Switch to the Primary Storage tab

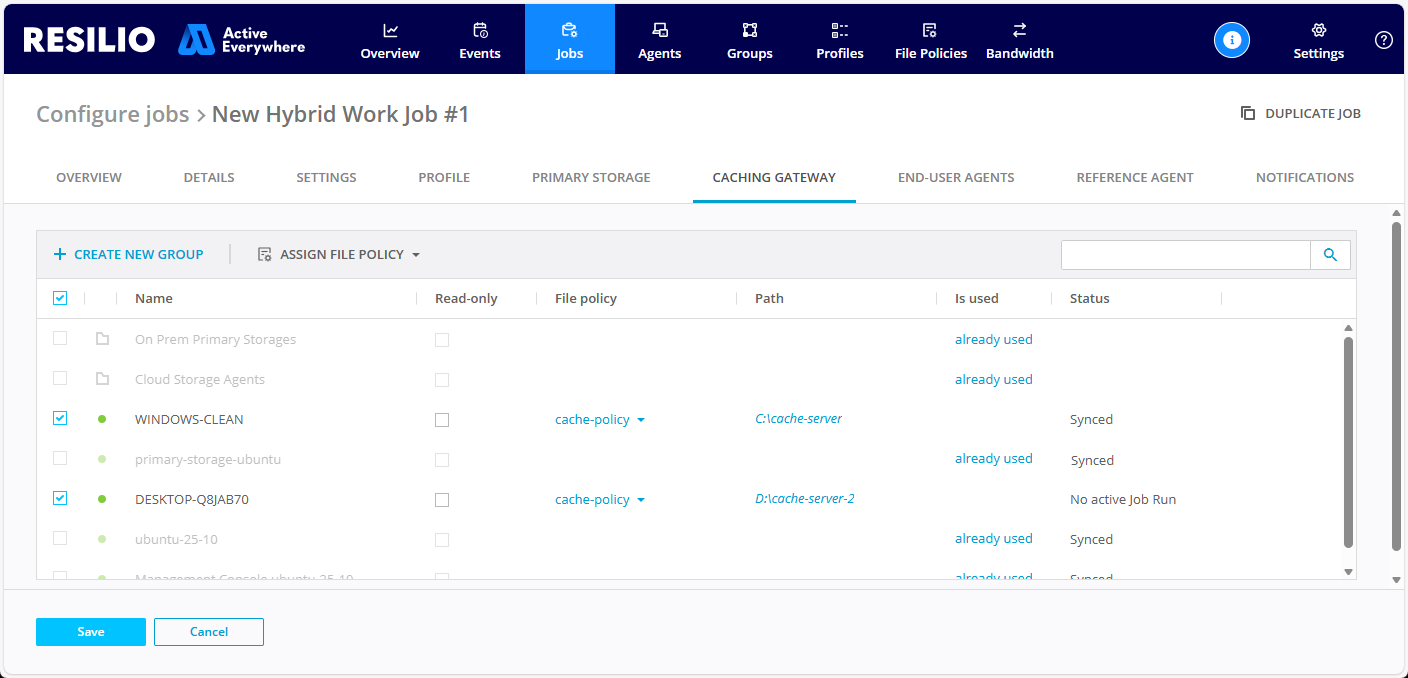[591, 178]
